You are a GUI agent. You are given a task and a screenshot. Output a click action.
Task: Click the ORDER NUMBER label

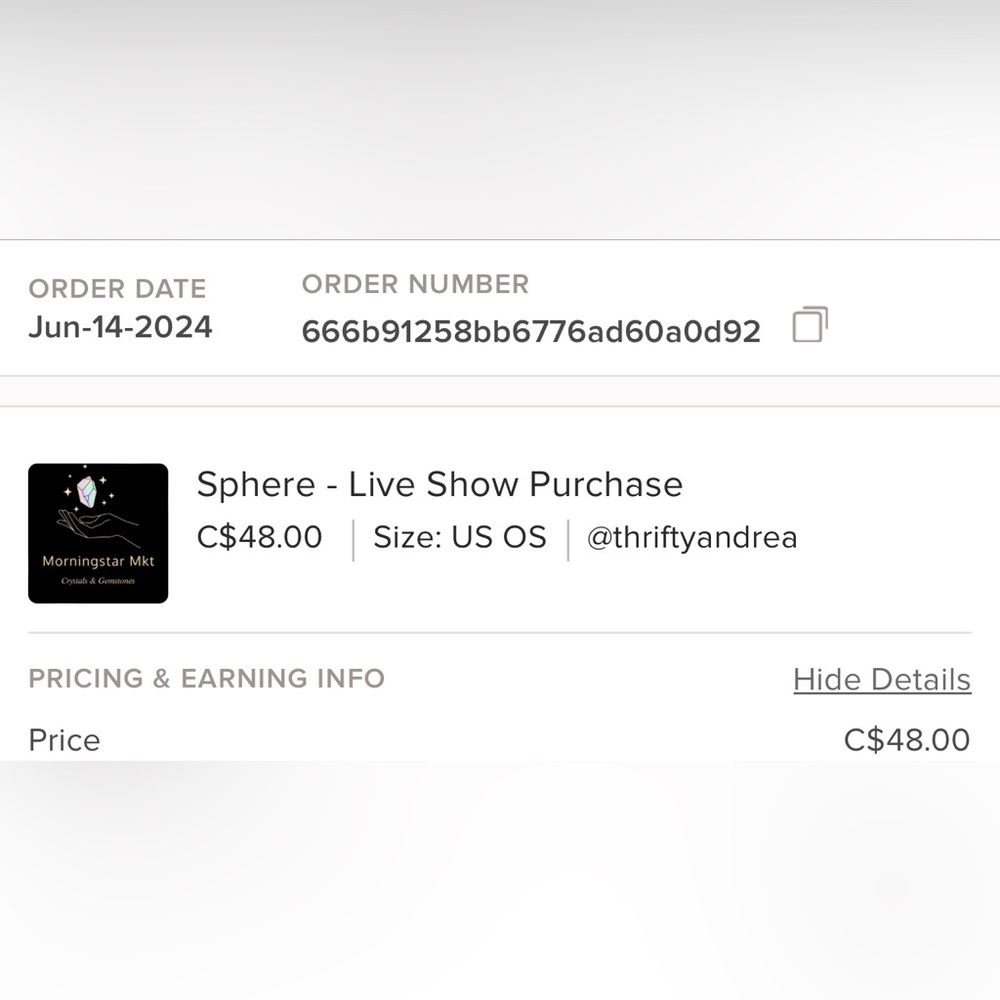[x=415, y=284]
